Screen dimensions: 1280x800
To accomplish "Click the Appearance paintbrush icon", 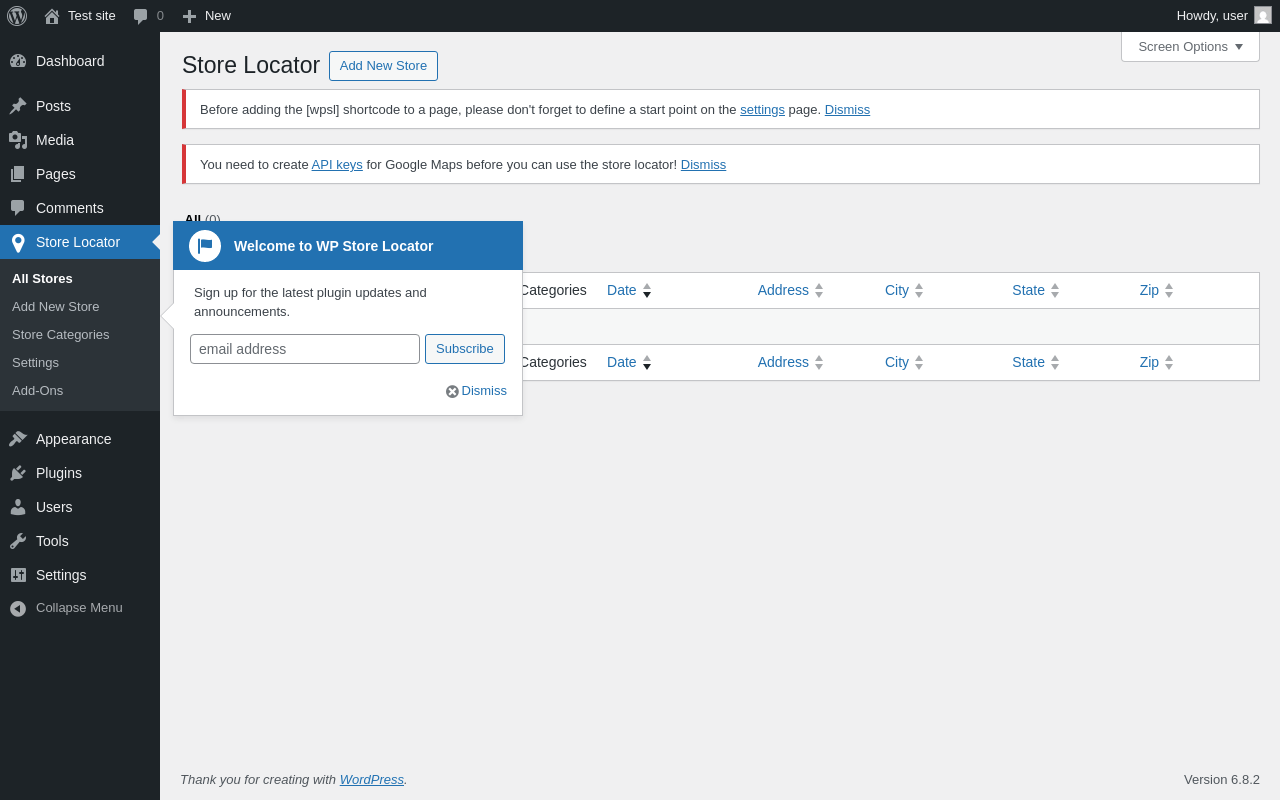I will point(18,439).
